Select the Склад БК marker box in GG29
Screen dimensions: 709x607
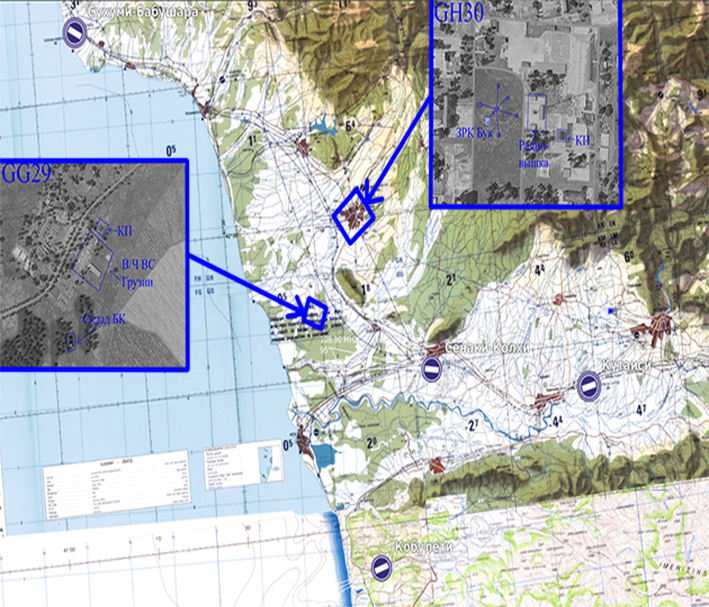click(69, 341)
